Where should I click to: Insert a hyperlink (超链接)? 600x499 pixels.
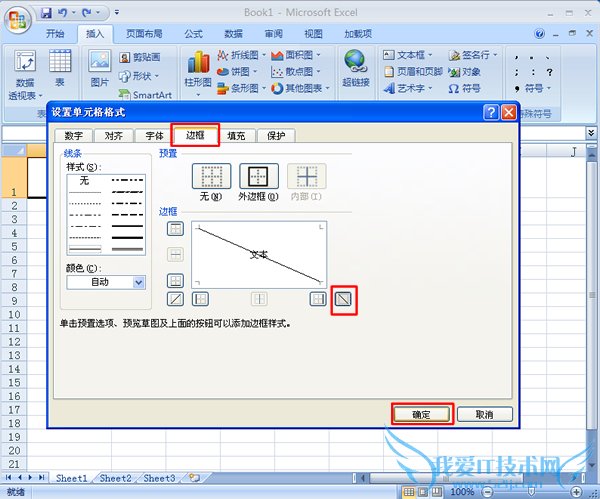pos(355,68)
